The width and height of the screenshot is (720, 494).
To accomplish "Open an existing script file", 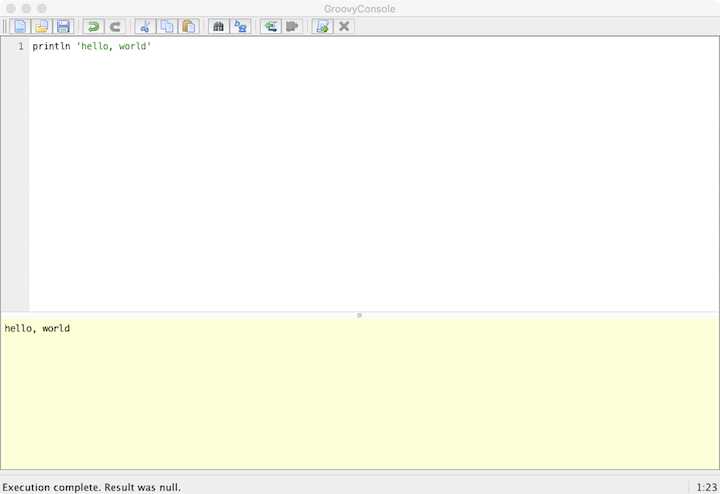I will pos(42,26).
